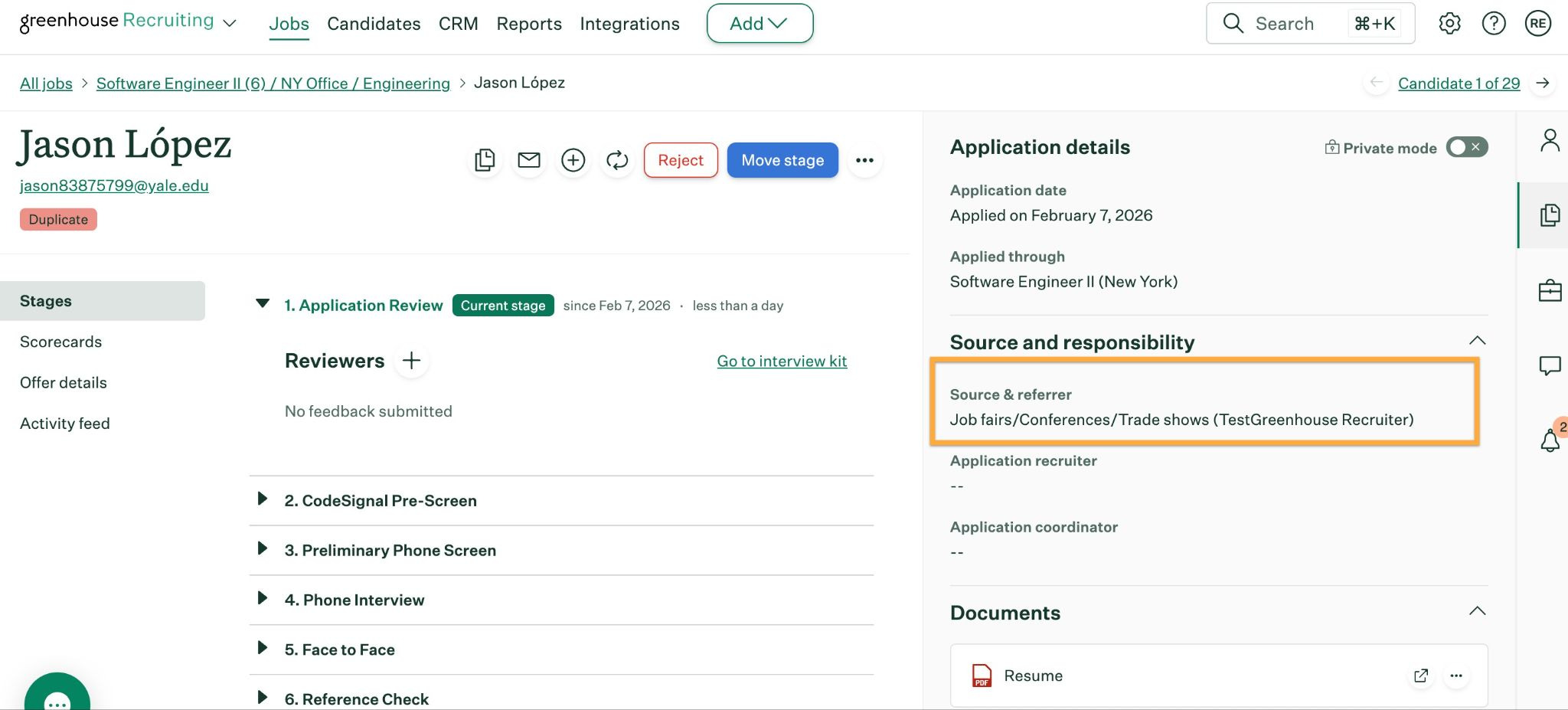Screen dimensions: 1568x710
Task: Open Resume three-dot options menu
Action: [x=1456, y=676]
